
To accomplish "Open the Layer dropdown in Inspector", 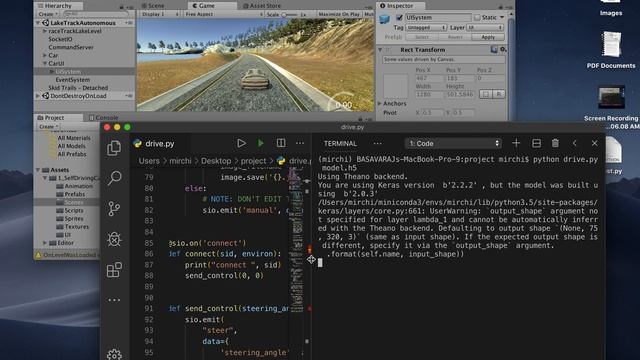I will click(x=485, y=27).
